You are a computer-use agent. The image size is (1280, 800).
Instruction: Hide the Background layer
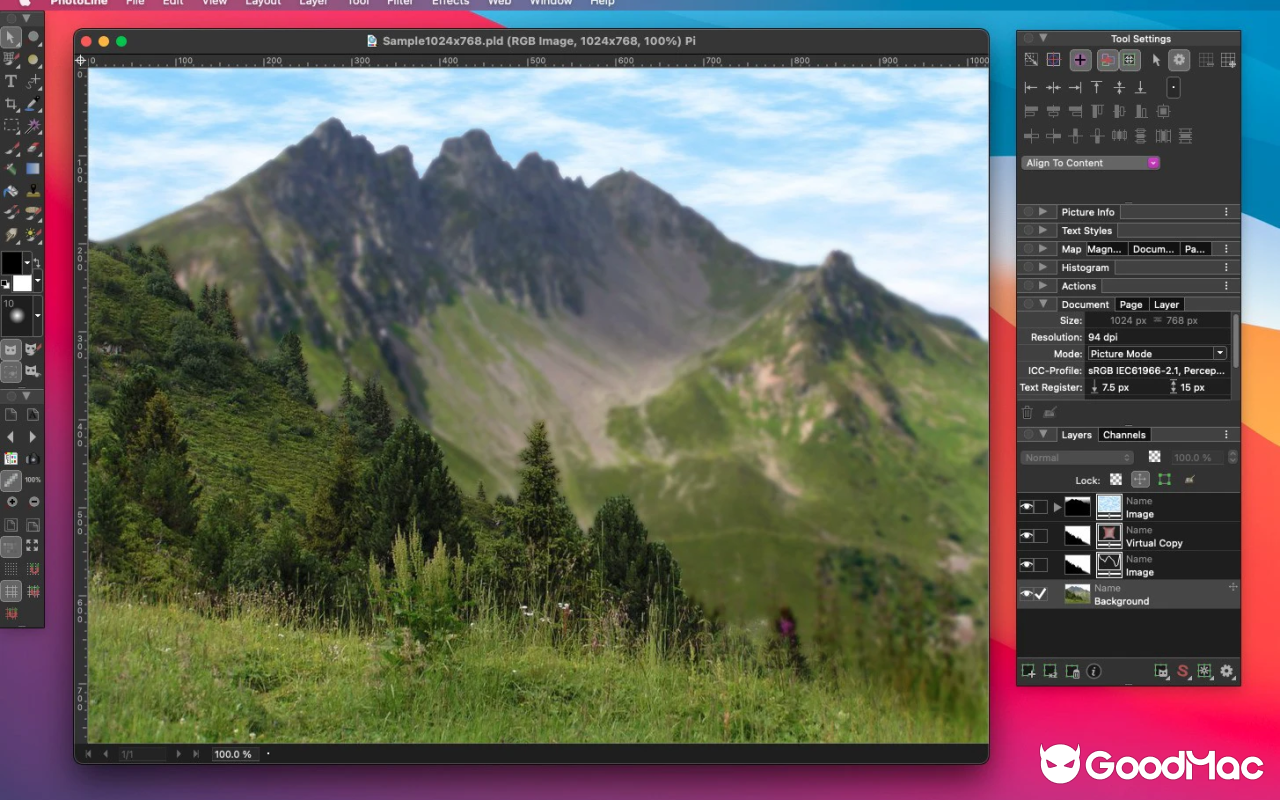(1026, 593)
